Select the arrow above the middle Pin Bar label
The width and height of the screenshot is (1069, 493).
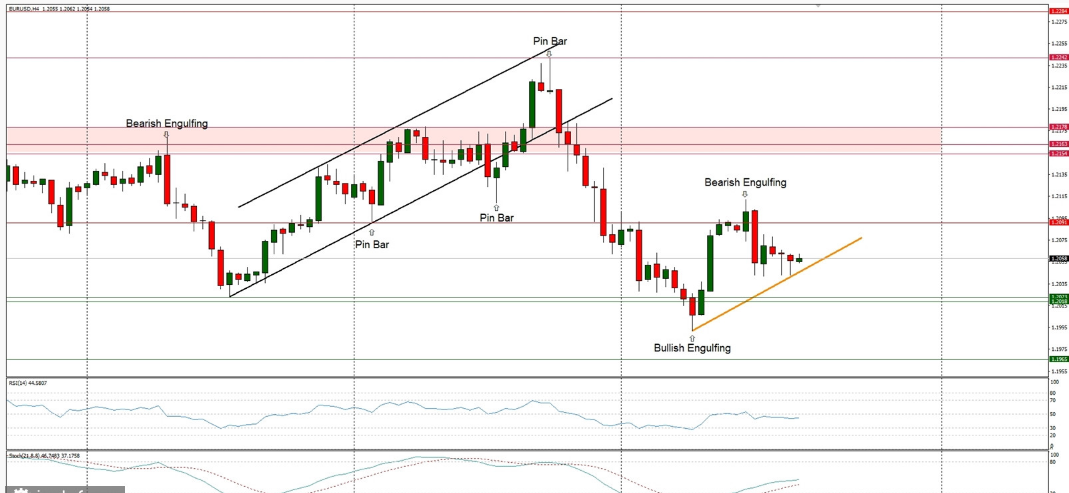(497, 207)
